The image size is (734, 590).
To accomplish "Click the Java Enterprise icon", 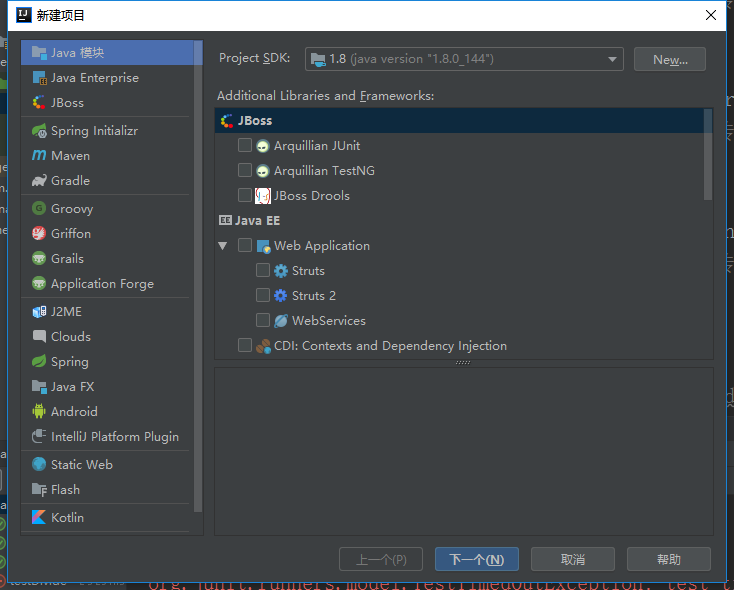I will pyautogui.click(x=39, y=78).
